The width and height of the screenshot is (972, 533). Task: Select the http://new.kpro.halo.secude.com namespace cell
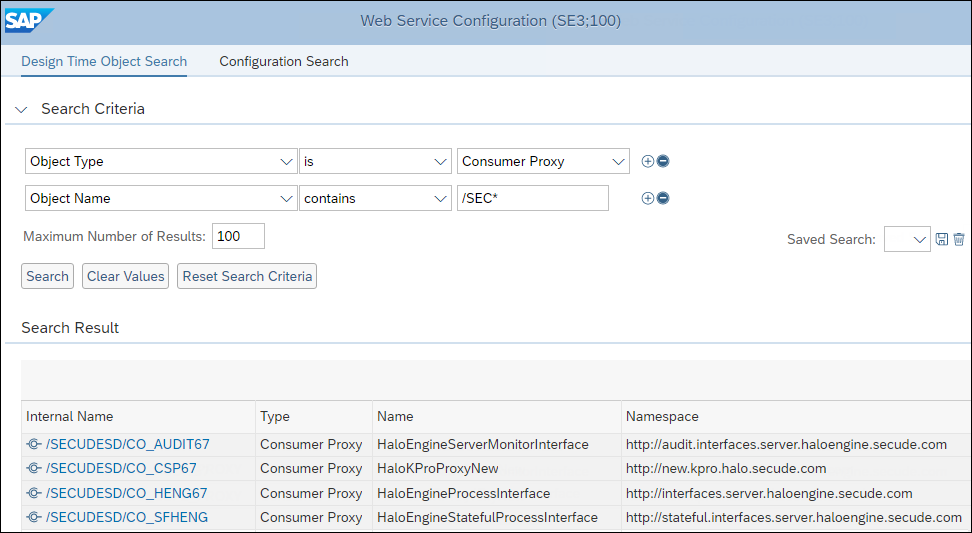click(x=797, y=469)
